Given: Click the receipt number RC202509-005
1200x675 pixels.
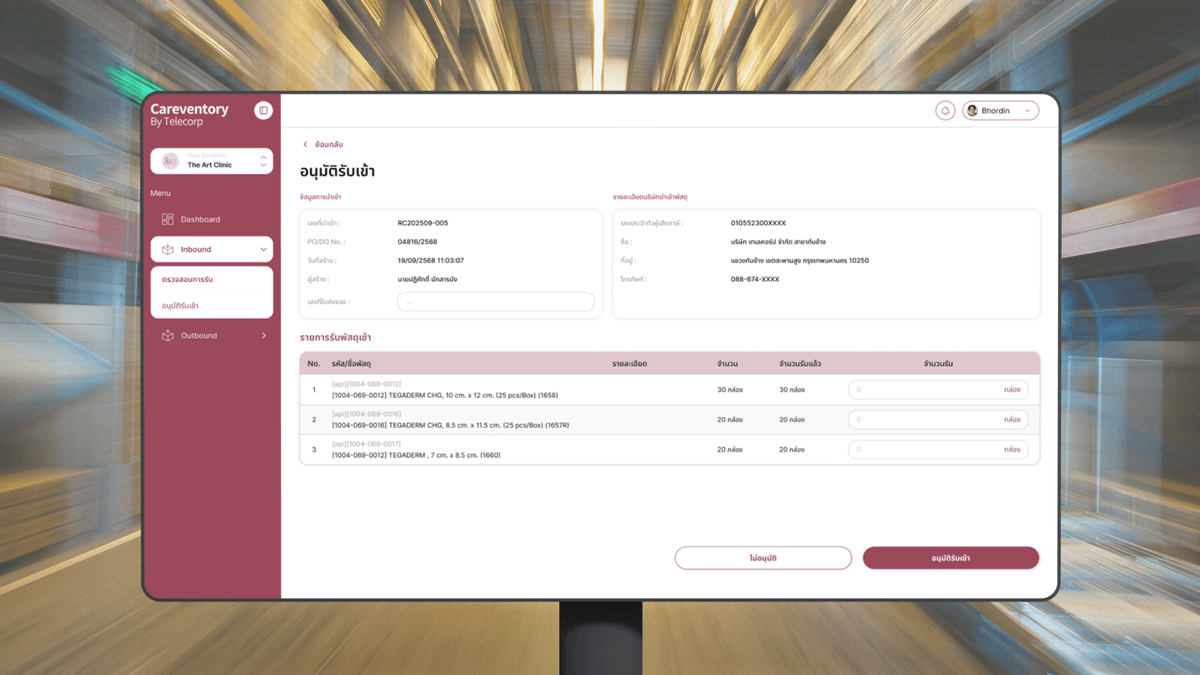Looking at the screenshot, I should [x=423, y=223].
